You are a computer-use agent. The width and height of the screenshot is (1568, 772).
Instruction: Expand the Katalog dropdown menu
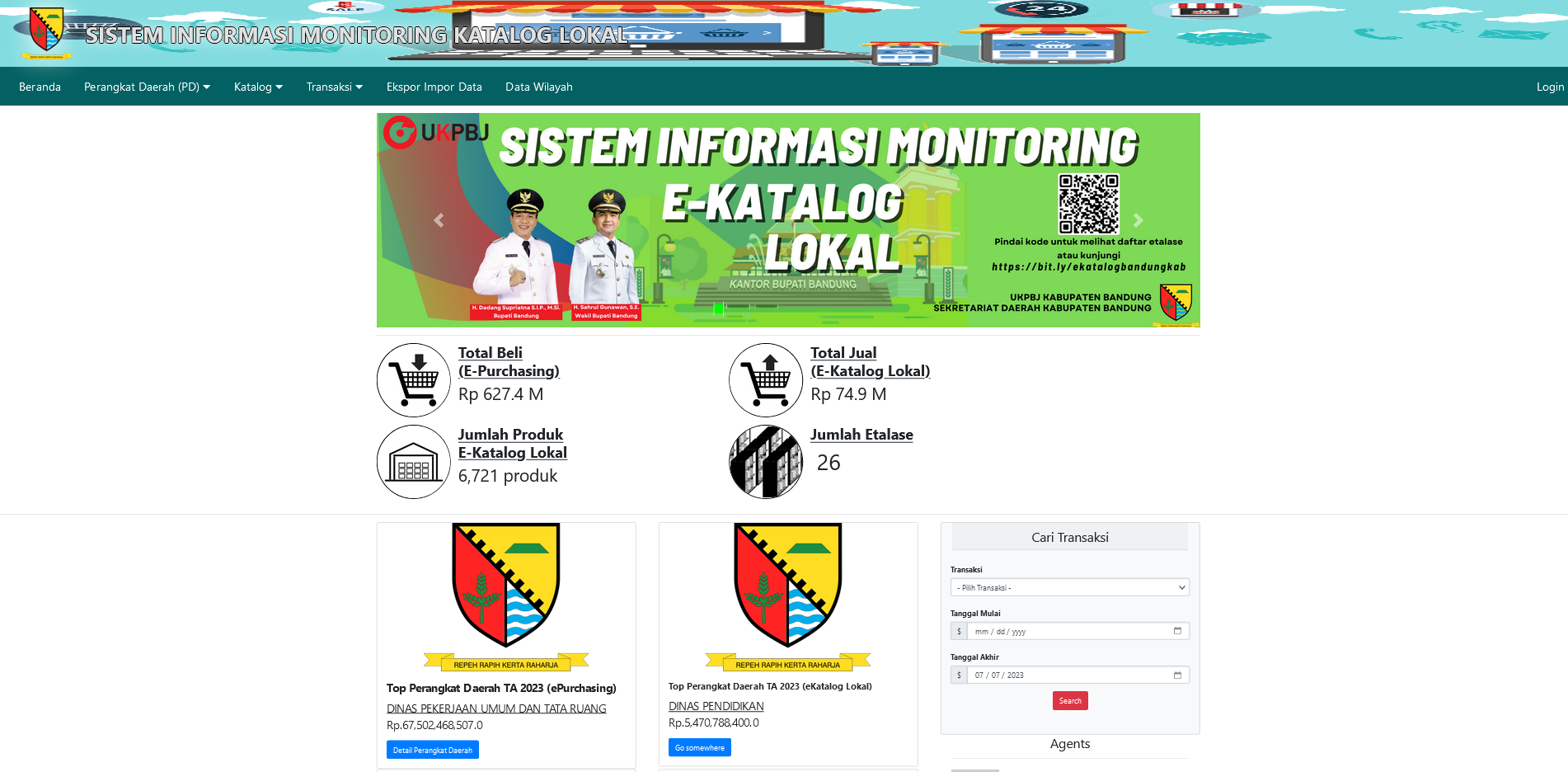click(x=258, y=87)
